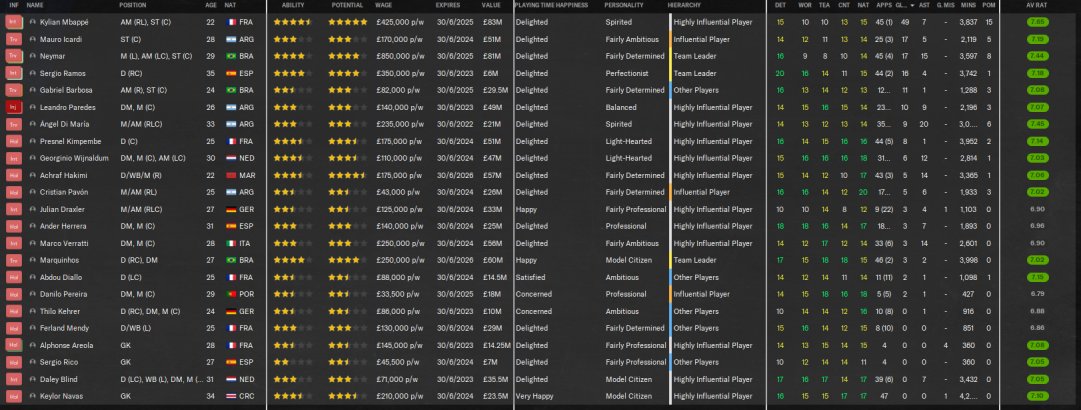Open Ferland Mendy's player name link

(63, 328)
